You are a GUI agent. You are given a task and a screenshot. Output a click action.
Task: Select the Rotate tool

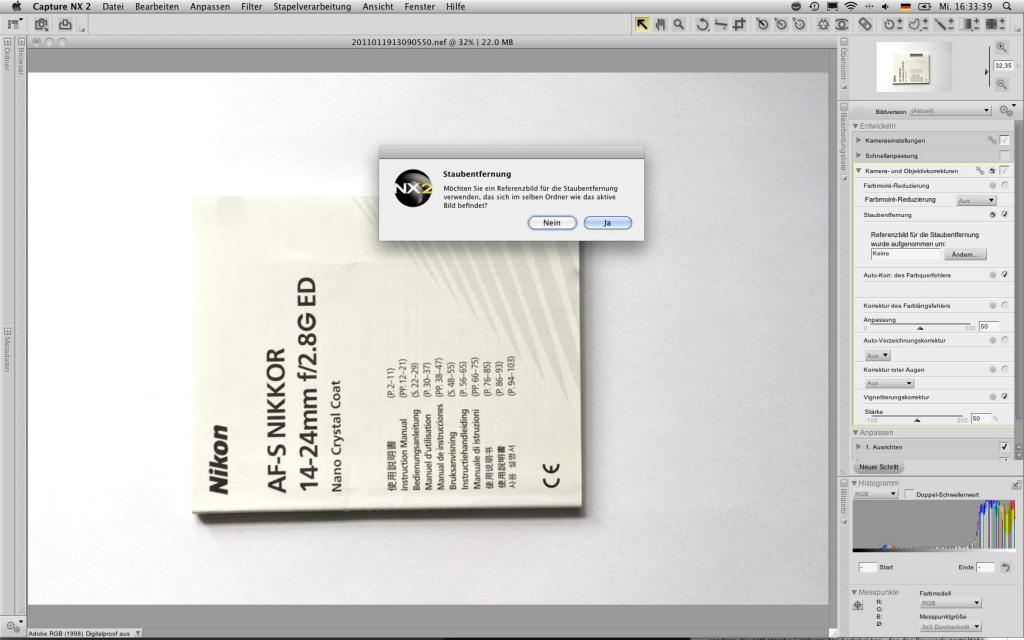click(703, 24)
